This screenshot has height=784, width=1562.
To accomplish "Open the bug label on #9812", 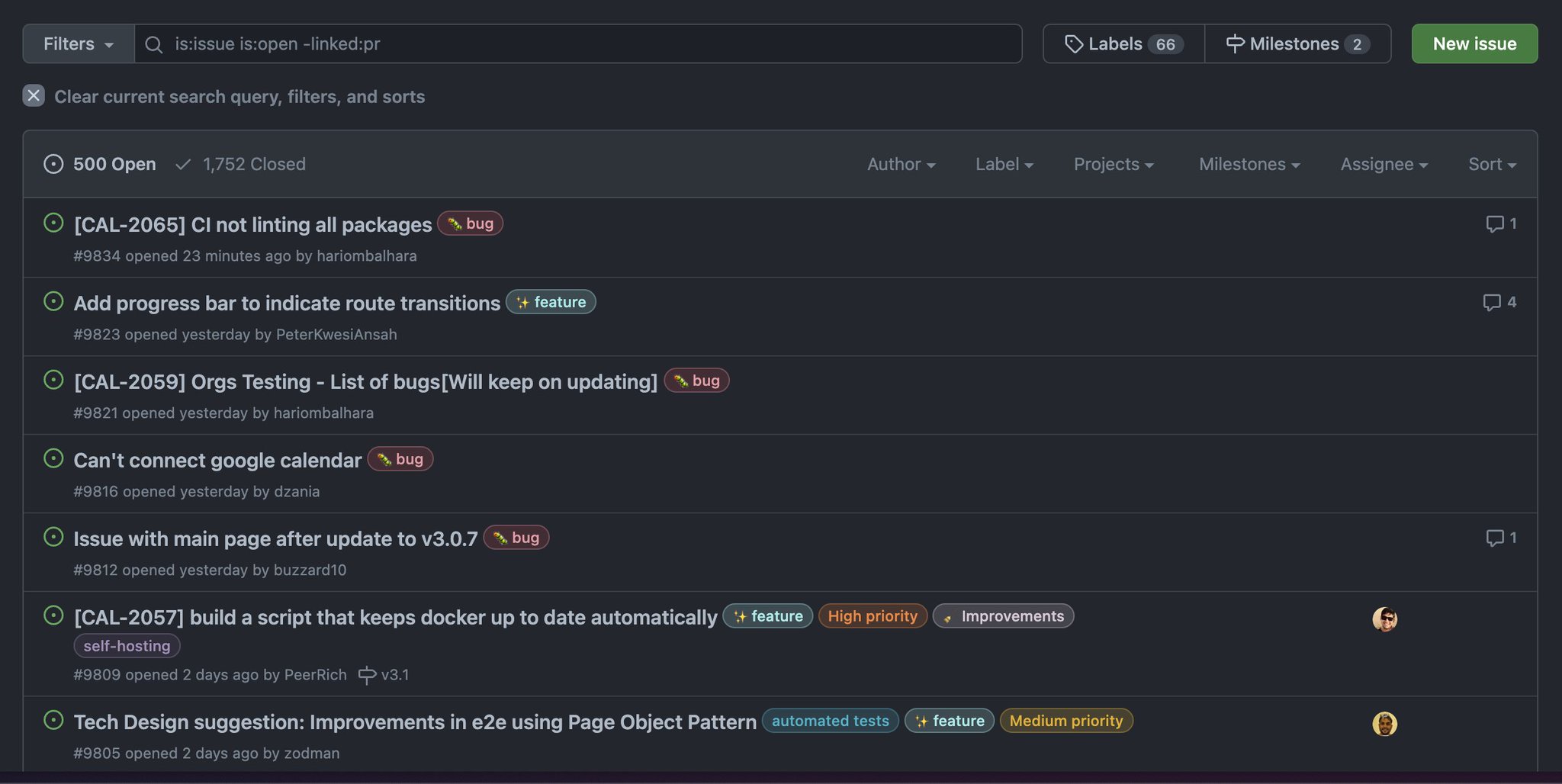I will click(516, 537).
